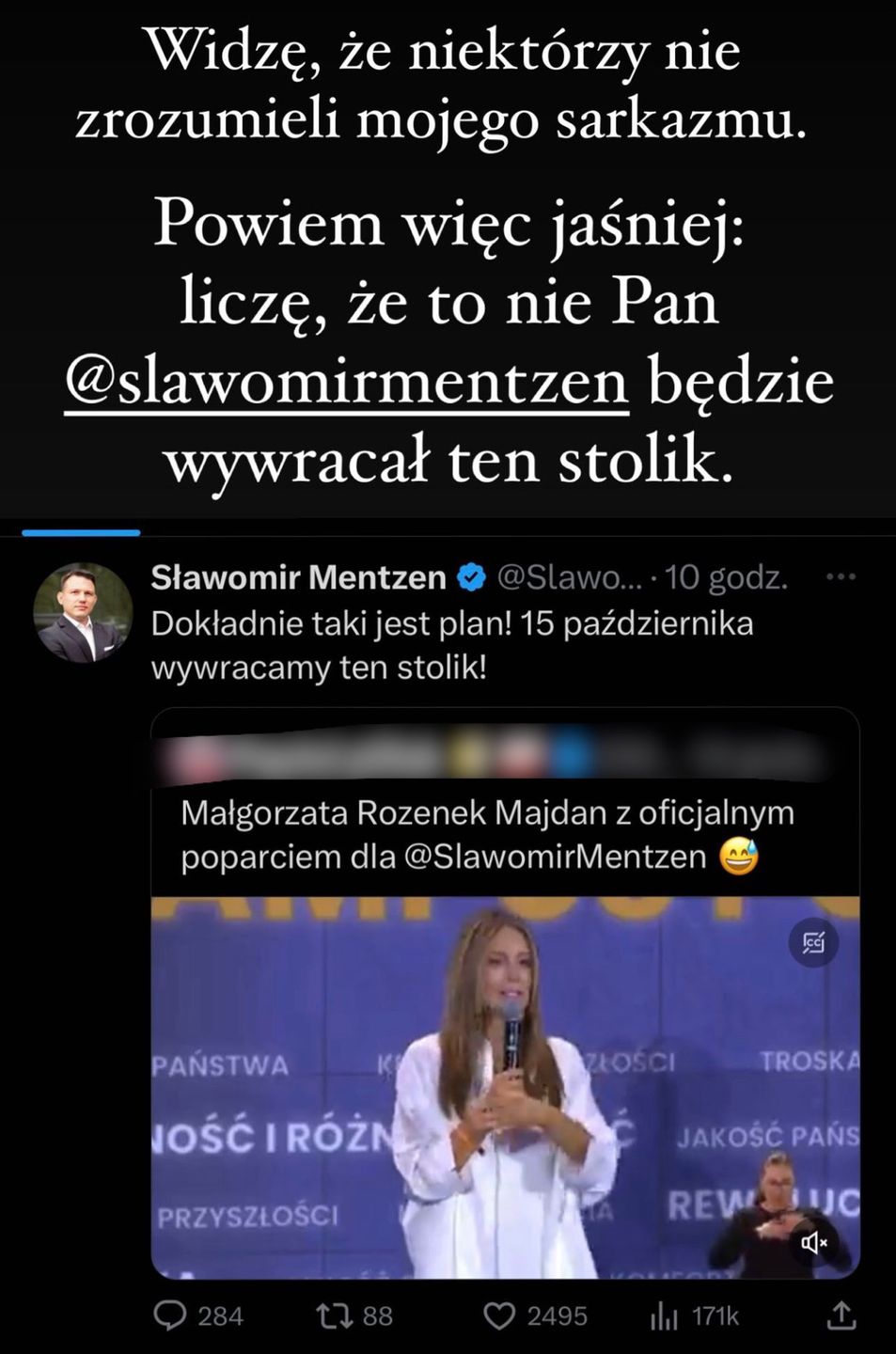896x1354 pixels.
Task: Click the 2495 likes count
Action: pos(557,1316)
